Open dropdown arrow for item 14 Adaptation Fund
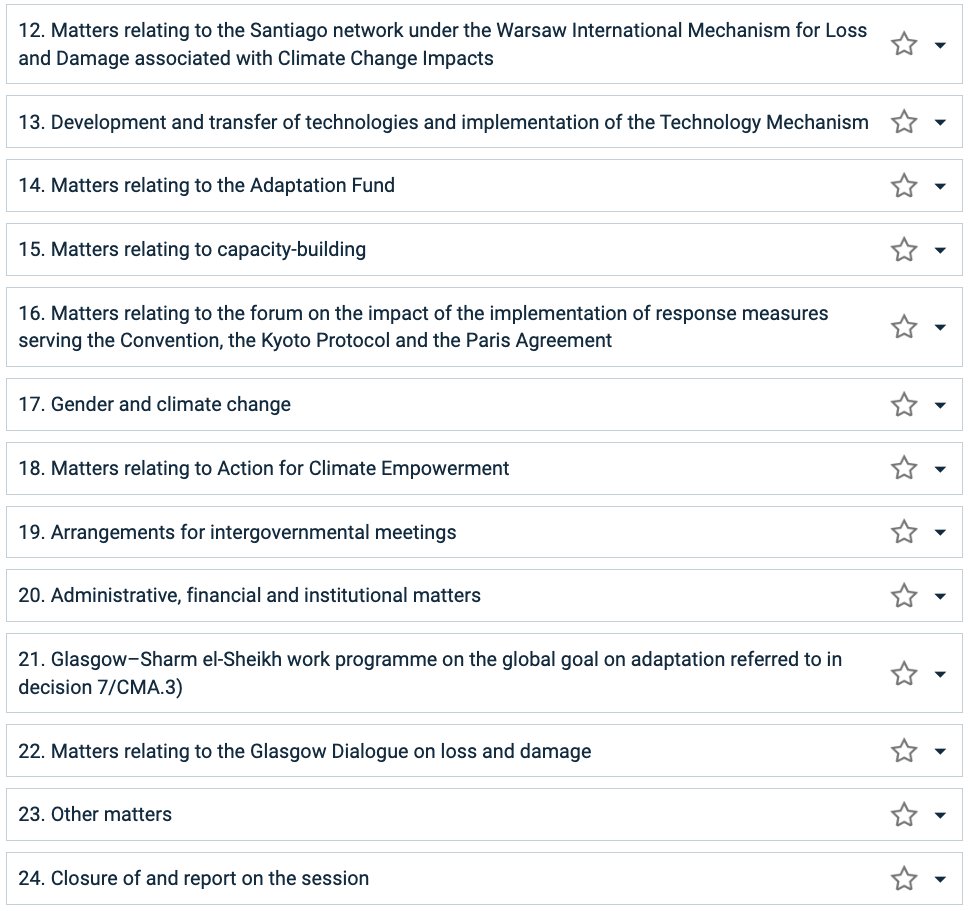The width and height of the screenshot is (974, 911). [x=940, y=186]
